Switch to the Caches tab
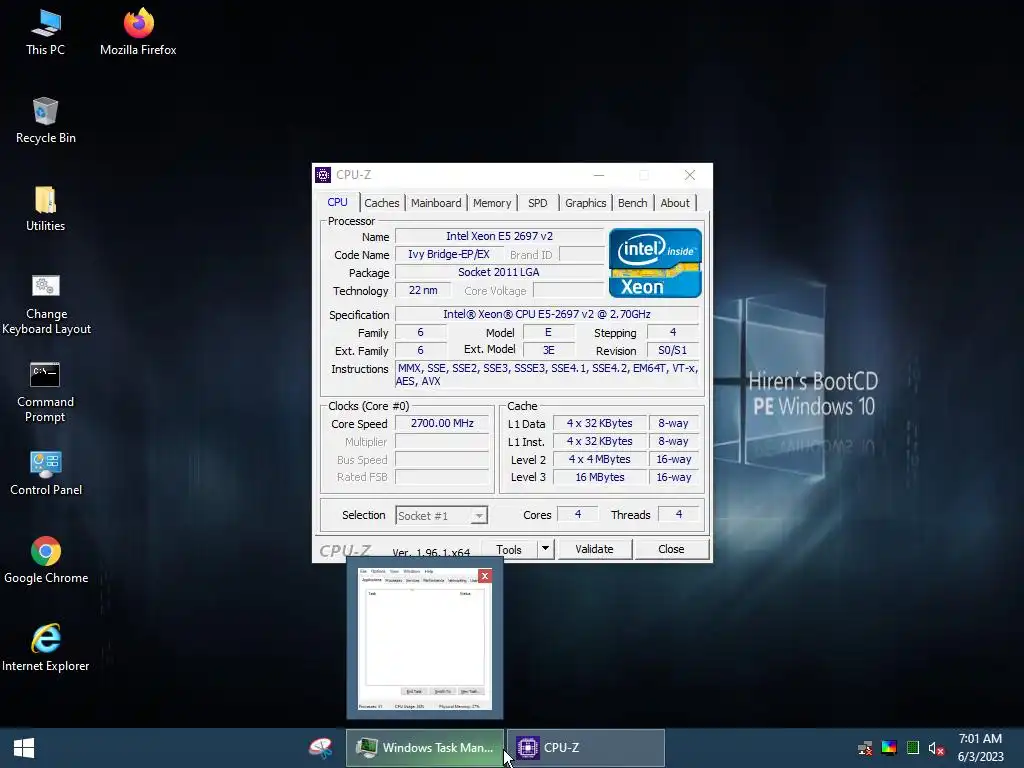 coord(381,203)
